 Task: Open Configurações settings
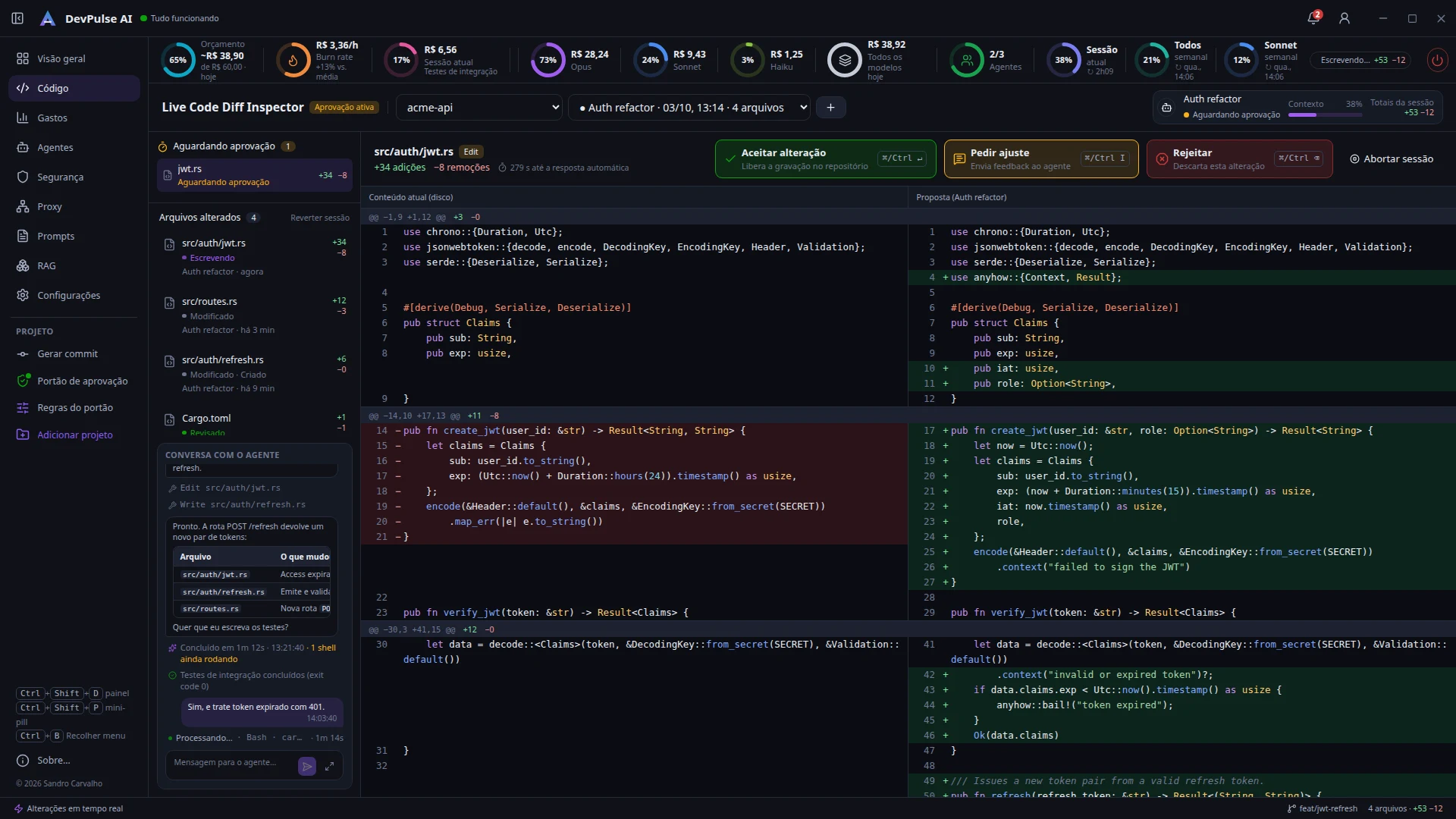[x=74, y=295]
